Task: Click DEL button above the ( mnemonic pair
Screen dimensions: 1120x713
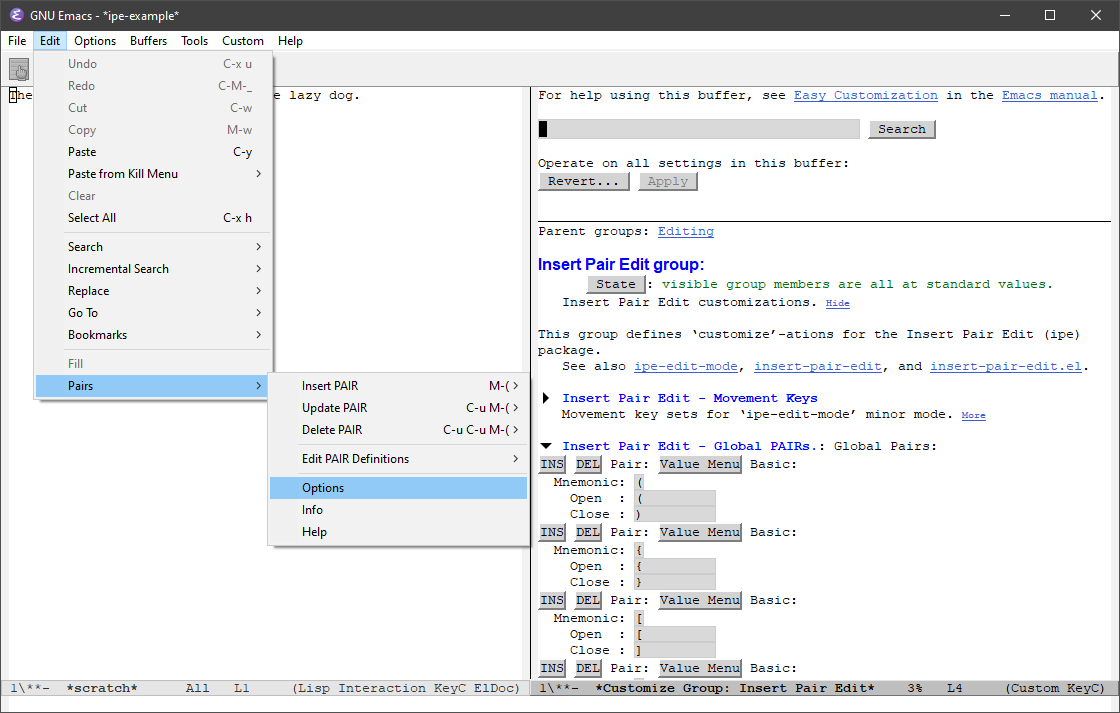Action: (x=588, y=464)
